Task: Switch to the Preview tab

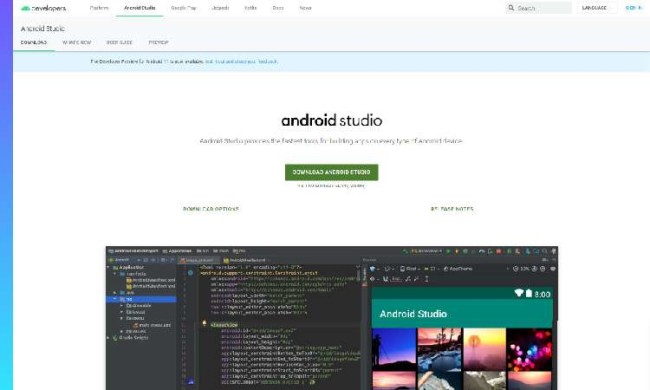Action: coord(158,42)
